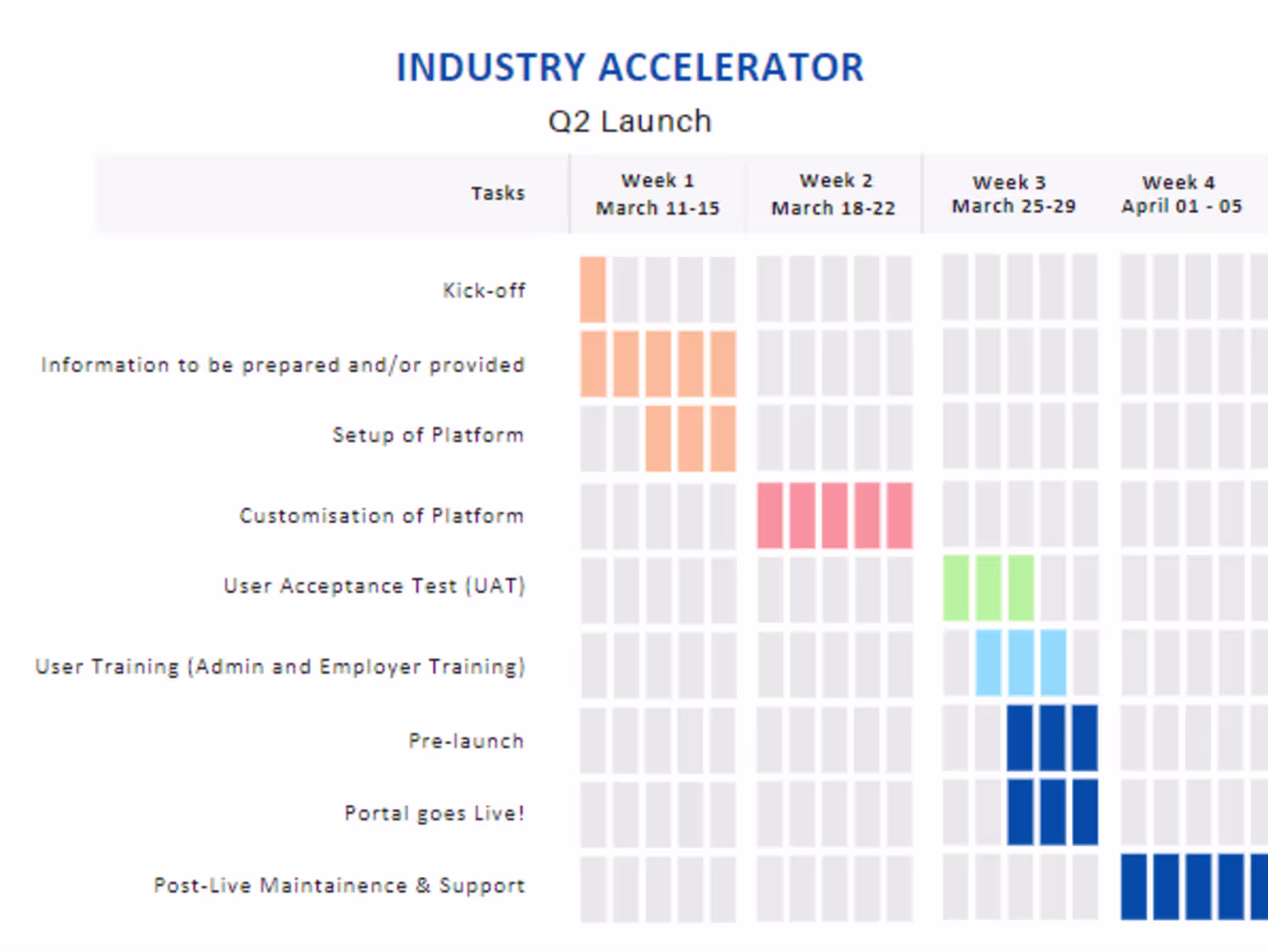Click the Post-Live Maintainence & Support label
Image resolution: width=1268 pixels, height=952 pixels.
pyautogui.click(x=339, y=886)
